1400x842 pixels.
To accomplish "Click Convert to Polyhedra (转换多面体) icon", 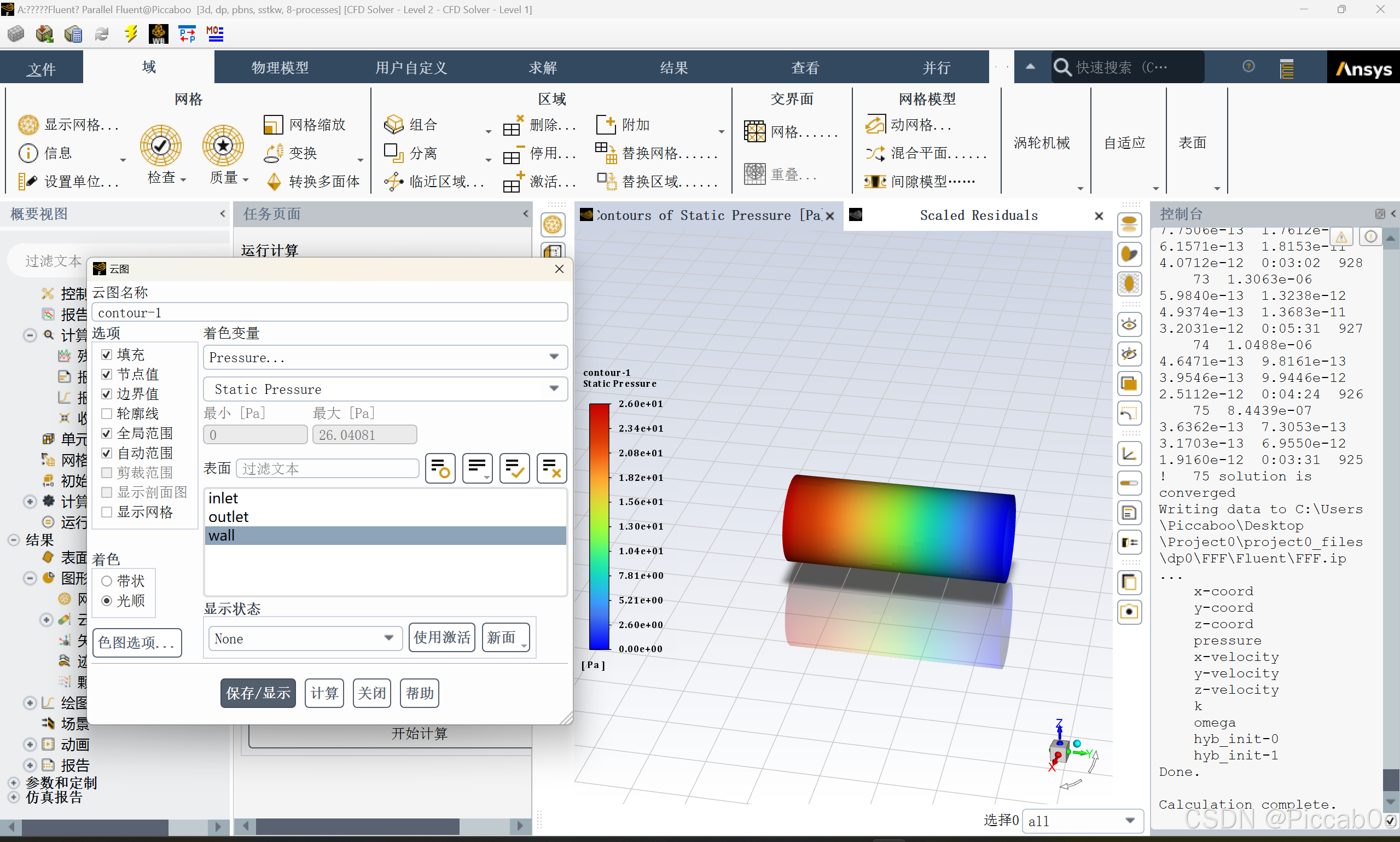I will pyautogui.click(x=274, y=181).
